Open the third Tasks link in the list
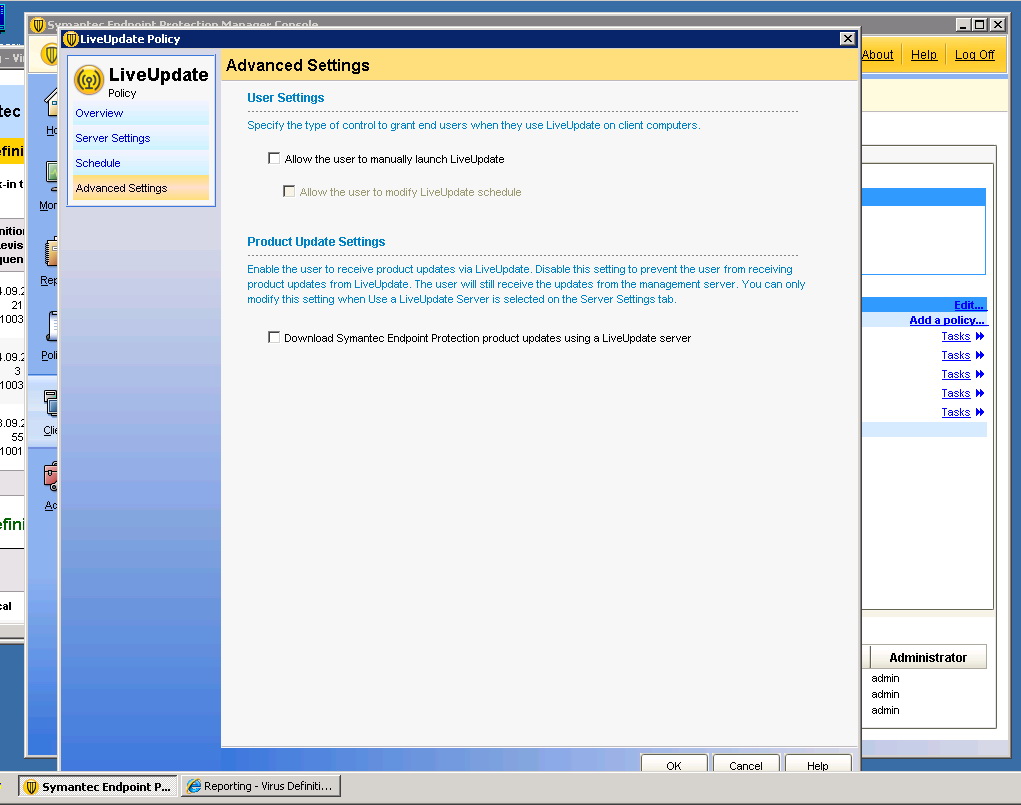This screenshot has width=1021, height=805. 956,374
